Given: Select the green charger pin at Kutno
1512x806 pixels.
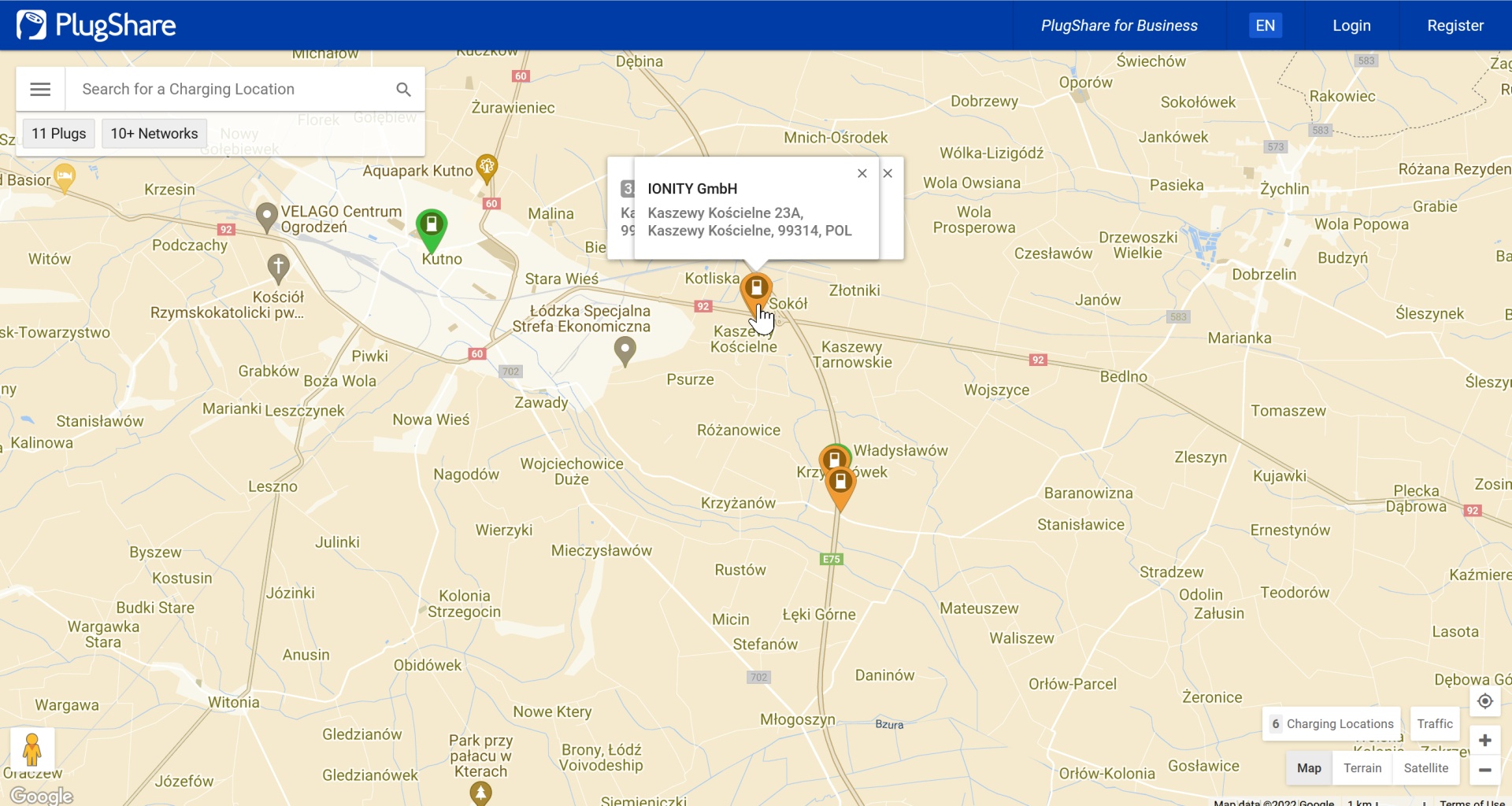Looking at the screenshot, I should (x=432, y=231).
